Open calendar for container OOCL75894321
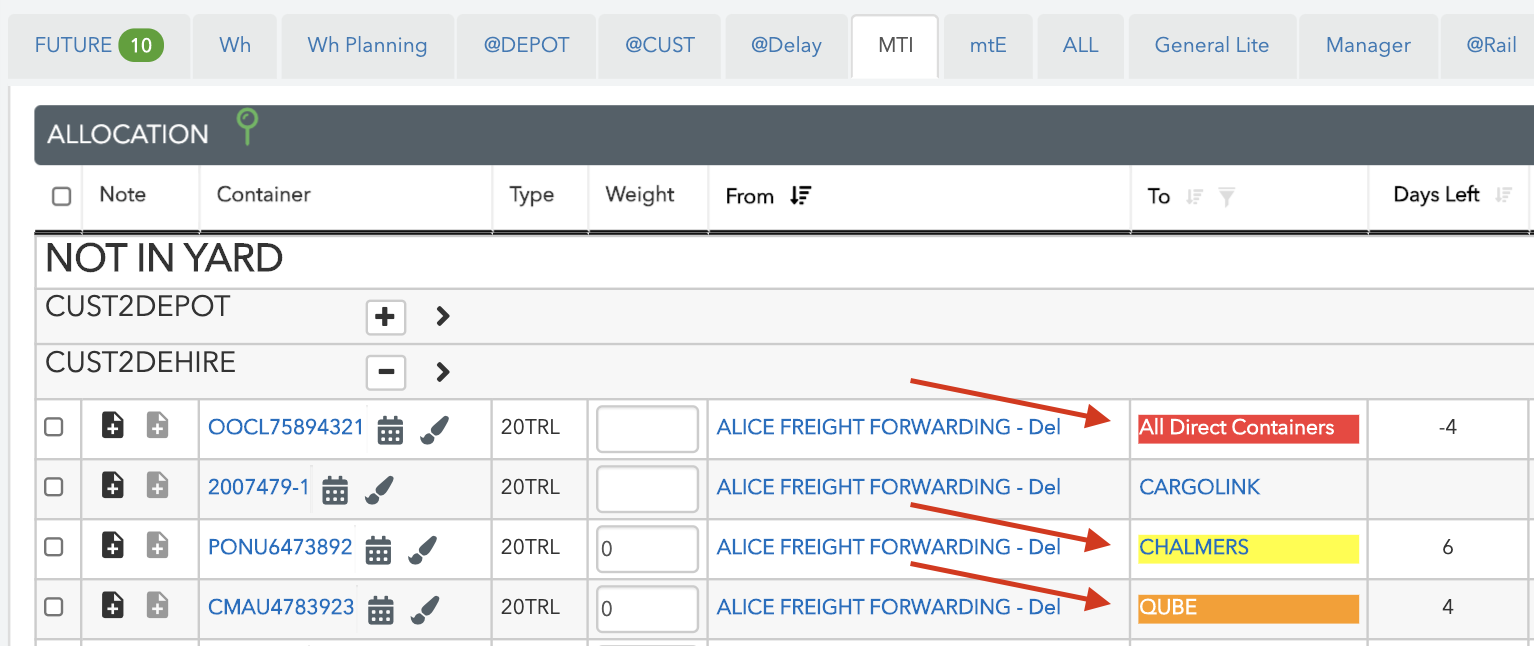1534x646 pixels. click(390, 431)
